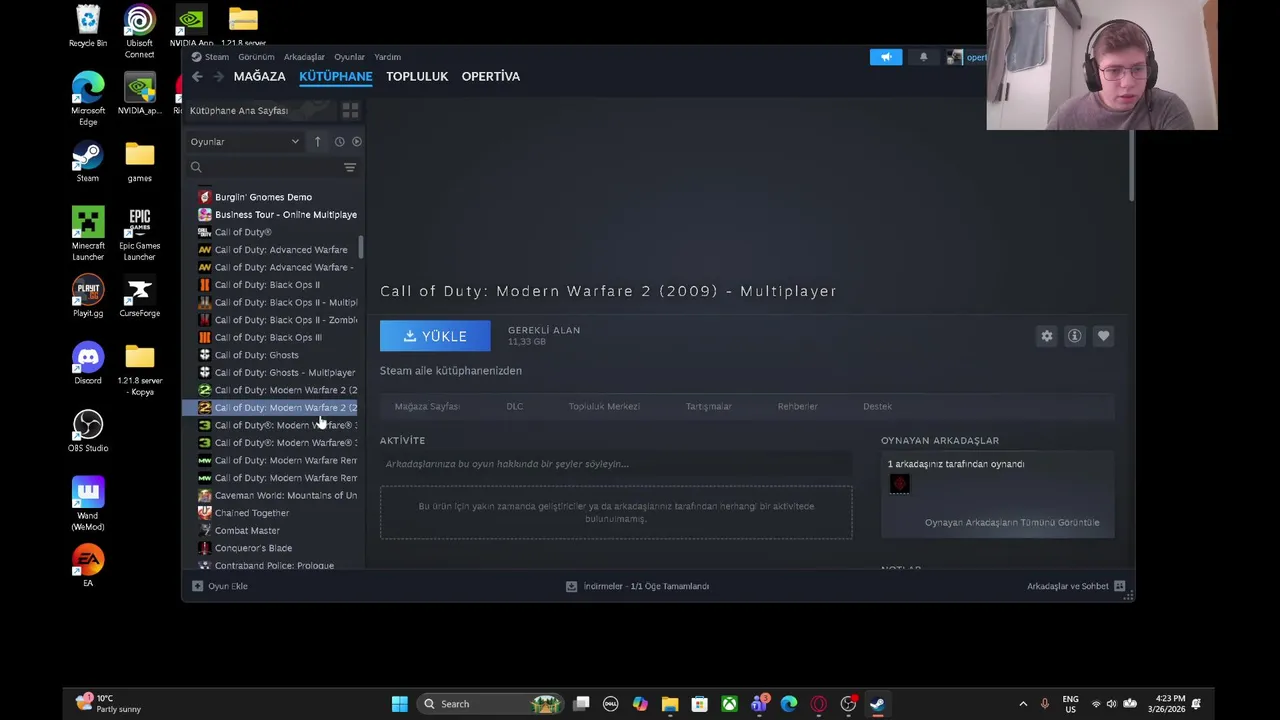Toggle the ready-to-play filter icon
Viewport: 1280px width, 720px height.
356,142
